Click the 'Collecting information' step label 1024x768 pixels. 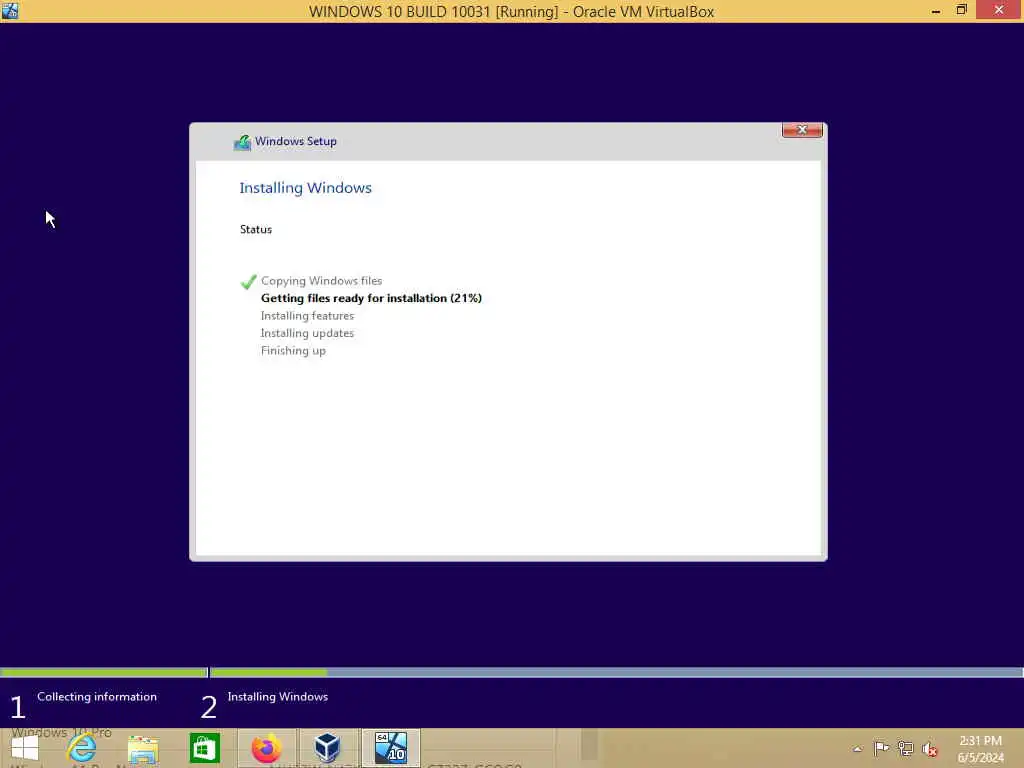click(97, 697)
